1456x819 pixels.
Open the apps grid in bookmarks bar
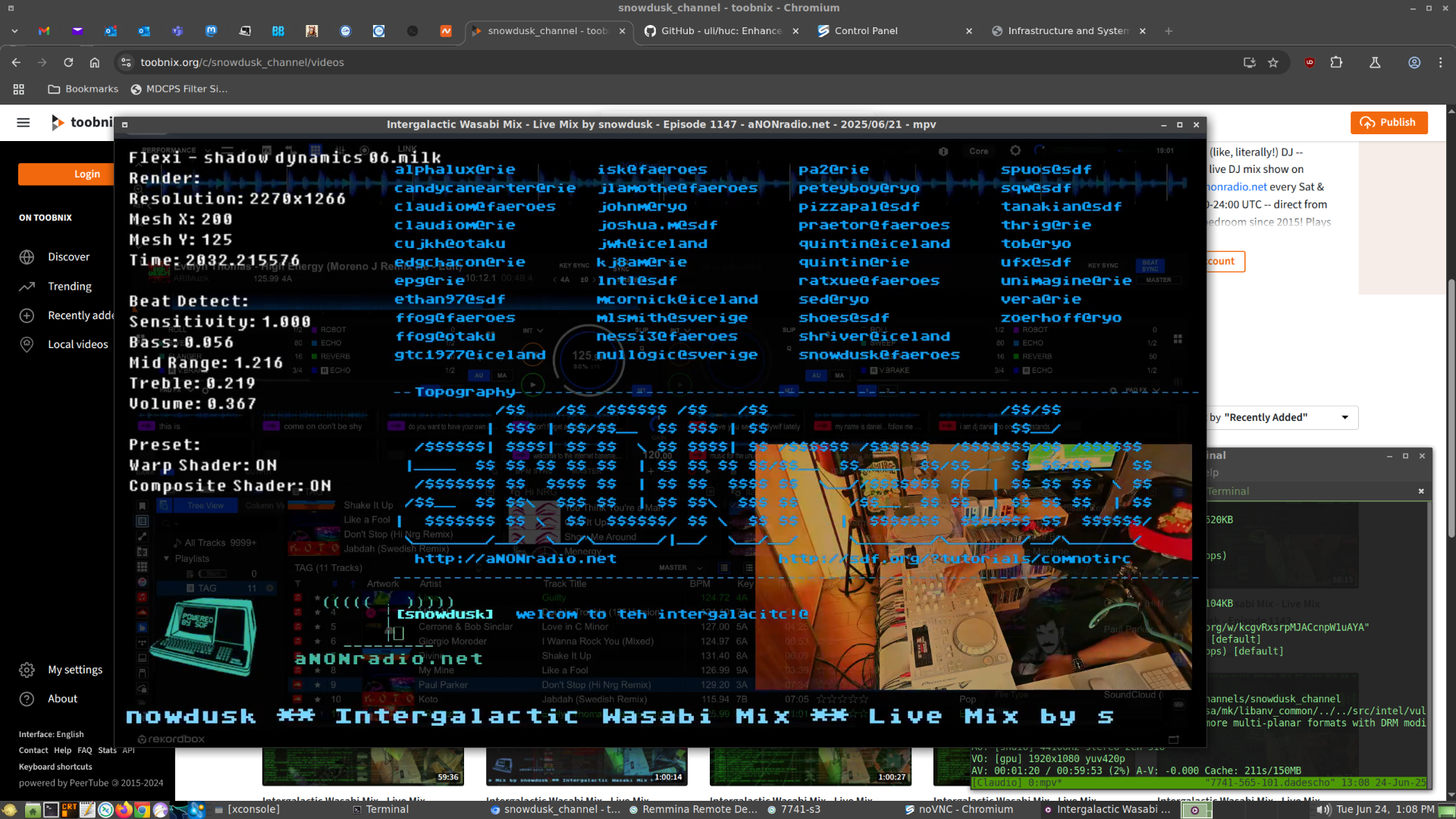click(19, 89)
